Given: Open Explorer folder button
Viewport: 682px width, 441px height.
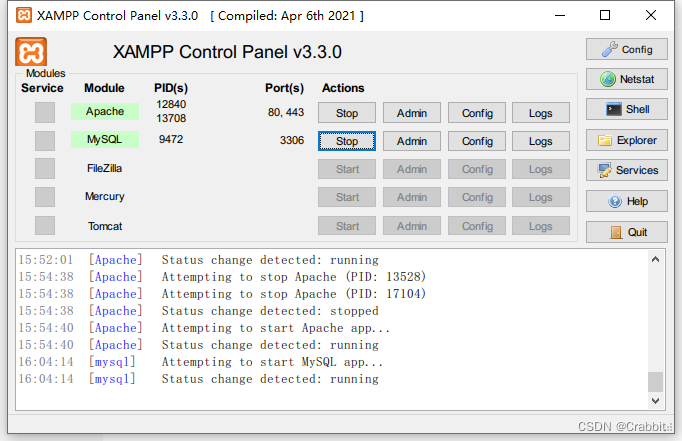Looking at the screenshot, I should [626, 140].
